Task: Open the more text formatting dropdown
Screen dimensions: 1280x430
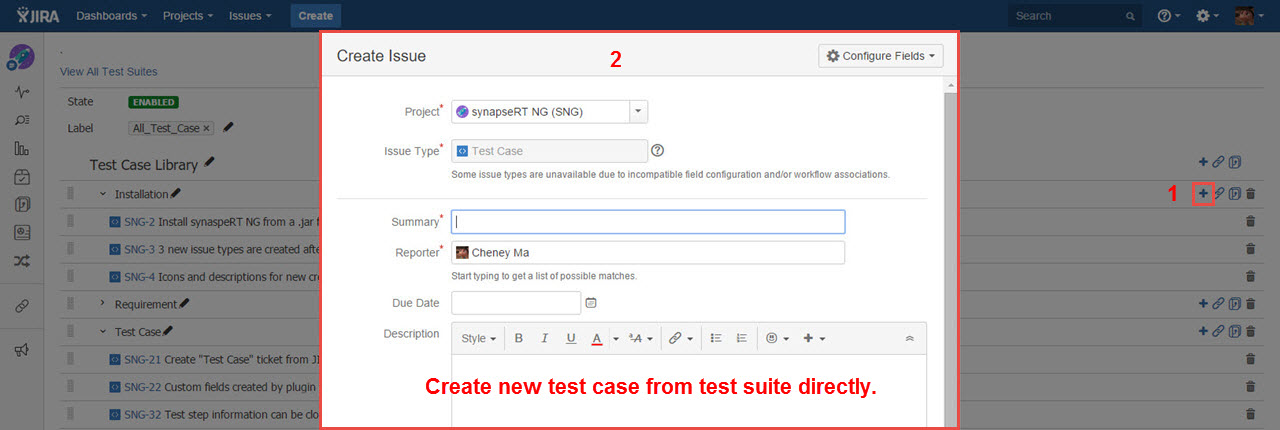Action: click(x=641, y=339)
